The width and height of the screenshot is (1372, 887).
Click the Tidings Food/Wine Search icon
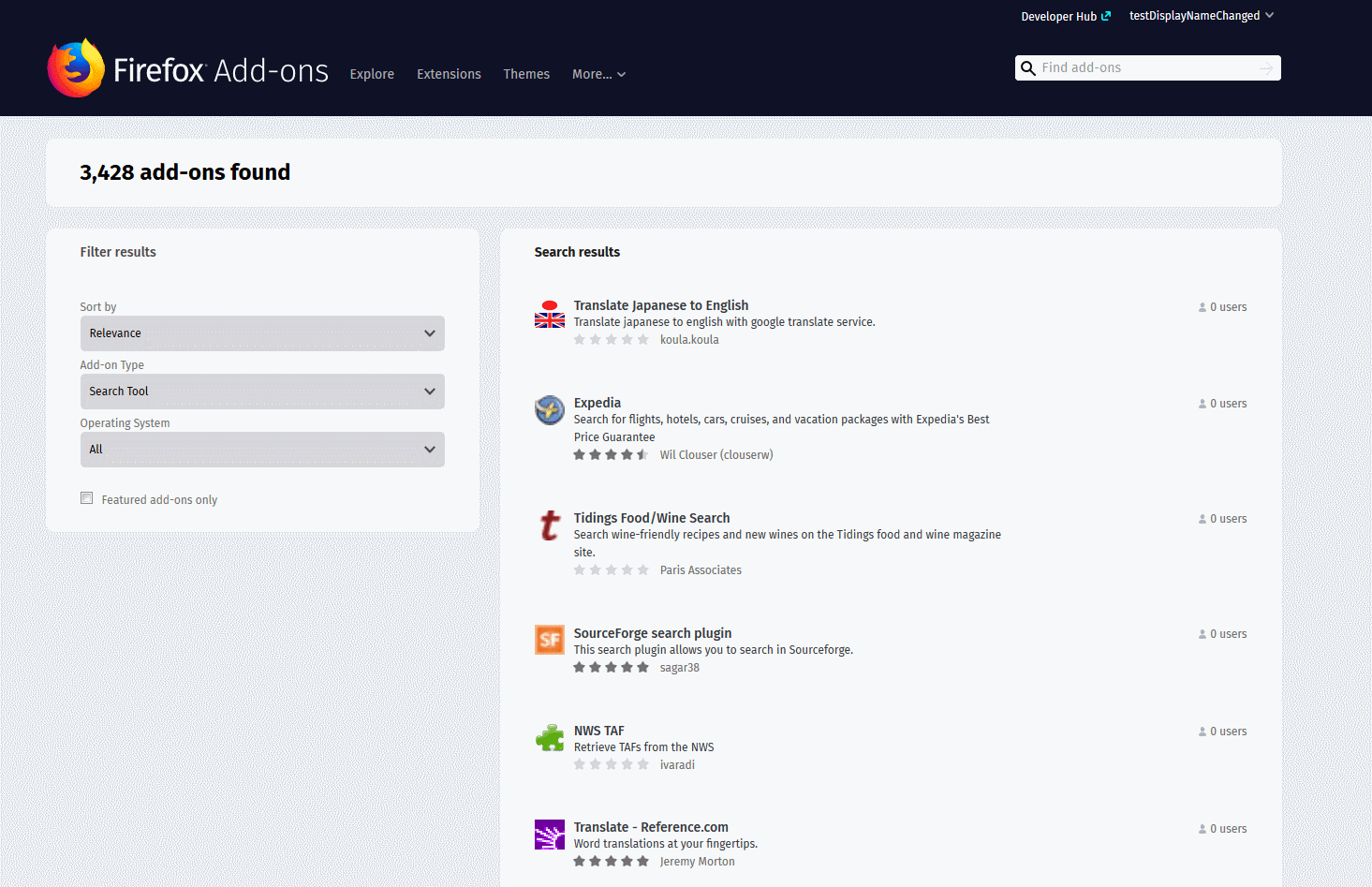coord(550,525)
